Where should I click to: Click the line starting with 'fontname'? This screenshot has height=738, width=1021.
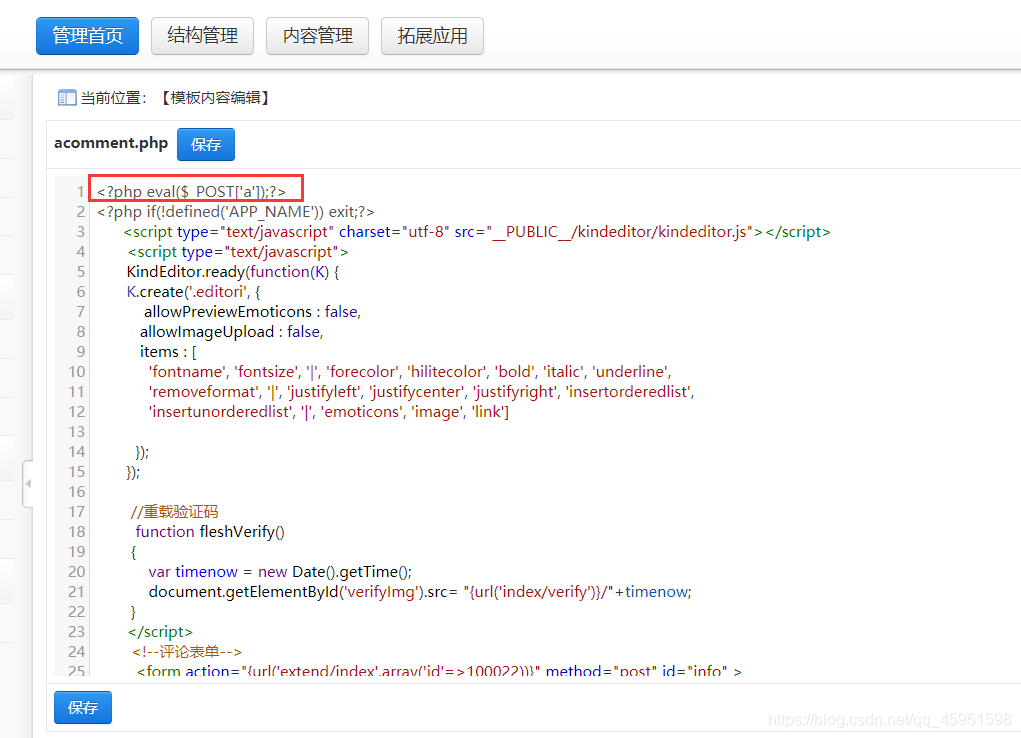click(x=410, y=372)
